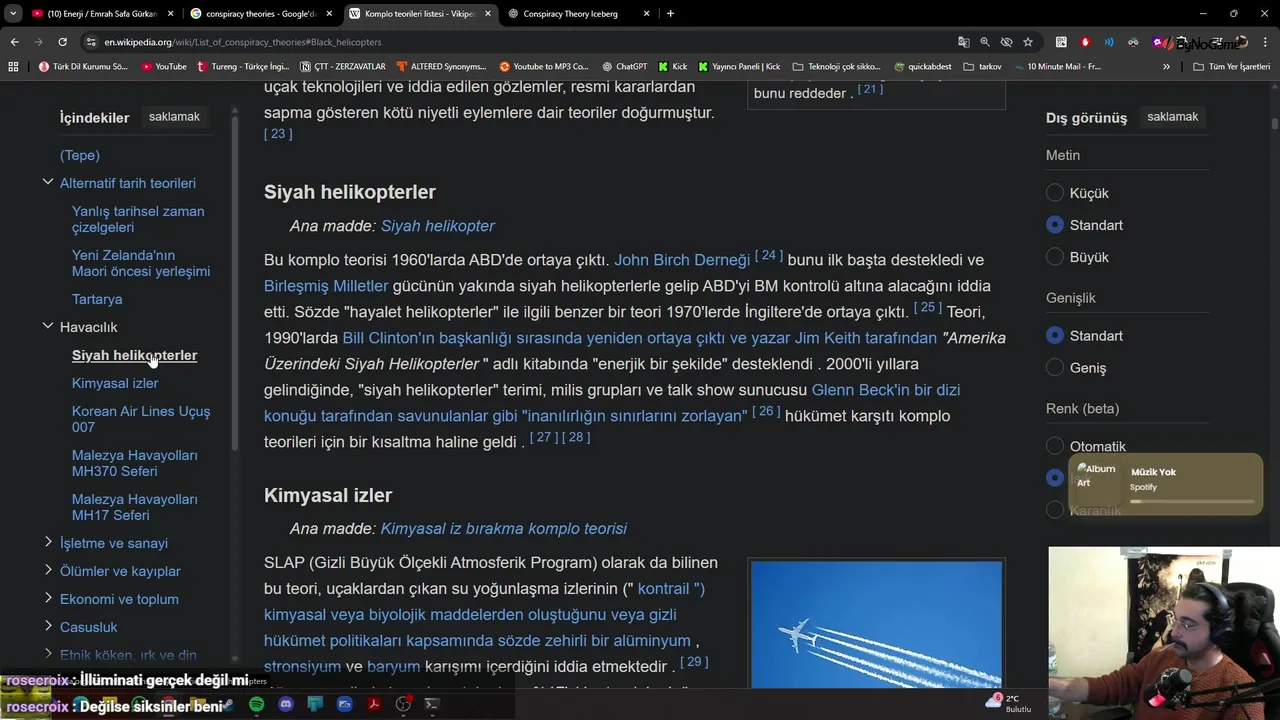Click the Spotify widget progress bar
The image size is (1280, 720).
coord(1192,501)
